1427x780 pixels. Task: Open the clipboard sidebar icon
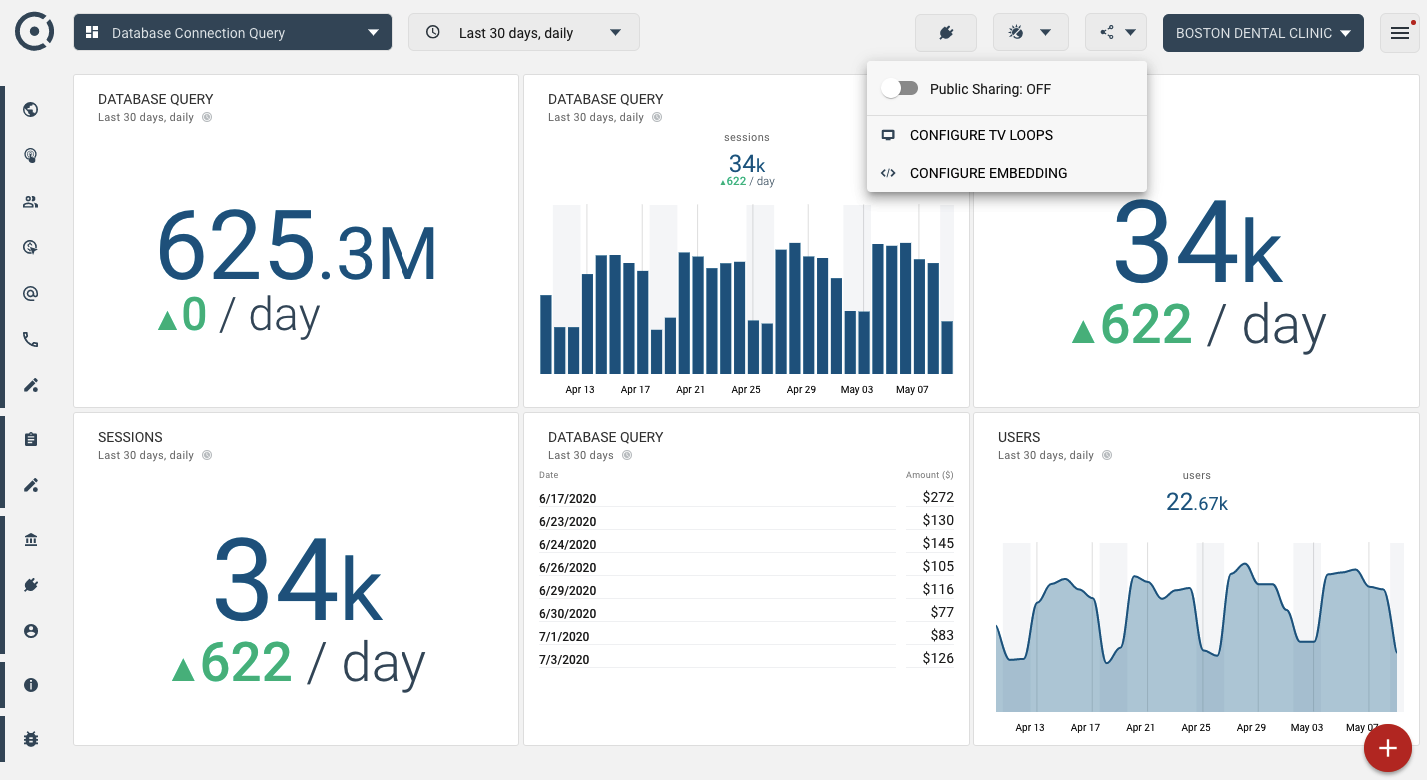click(31, 439)
